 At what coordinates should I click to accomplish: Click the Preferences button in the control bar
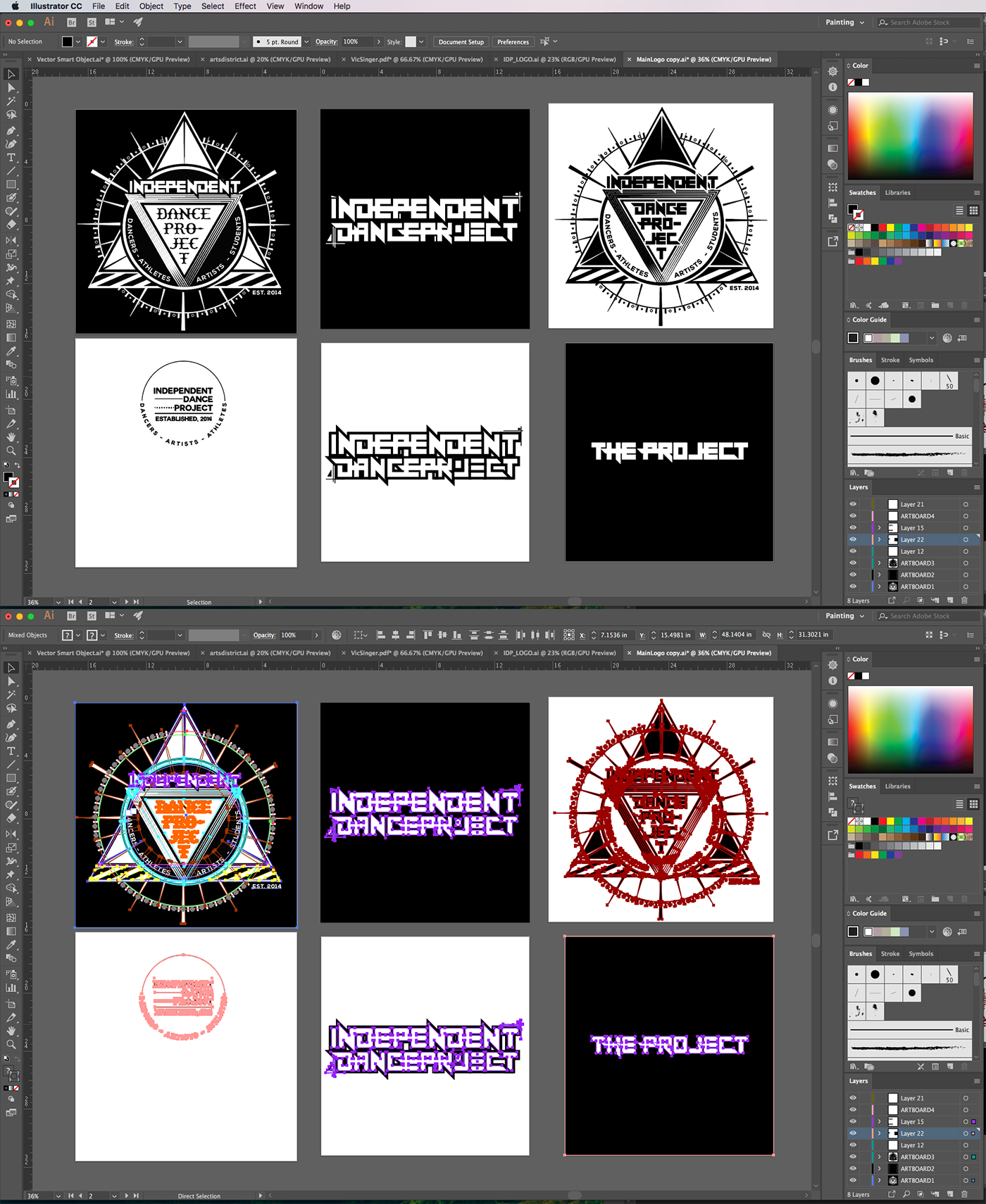513,42
